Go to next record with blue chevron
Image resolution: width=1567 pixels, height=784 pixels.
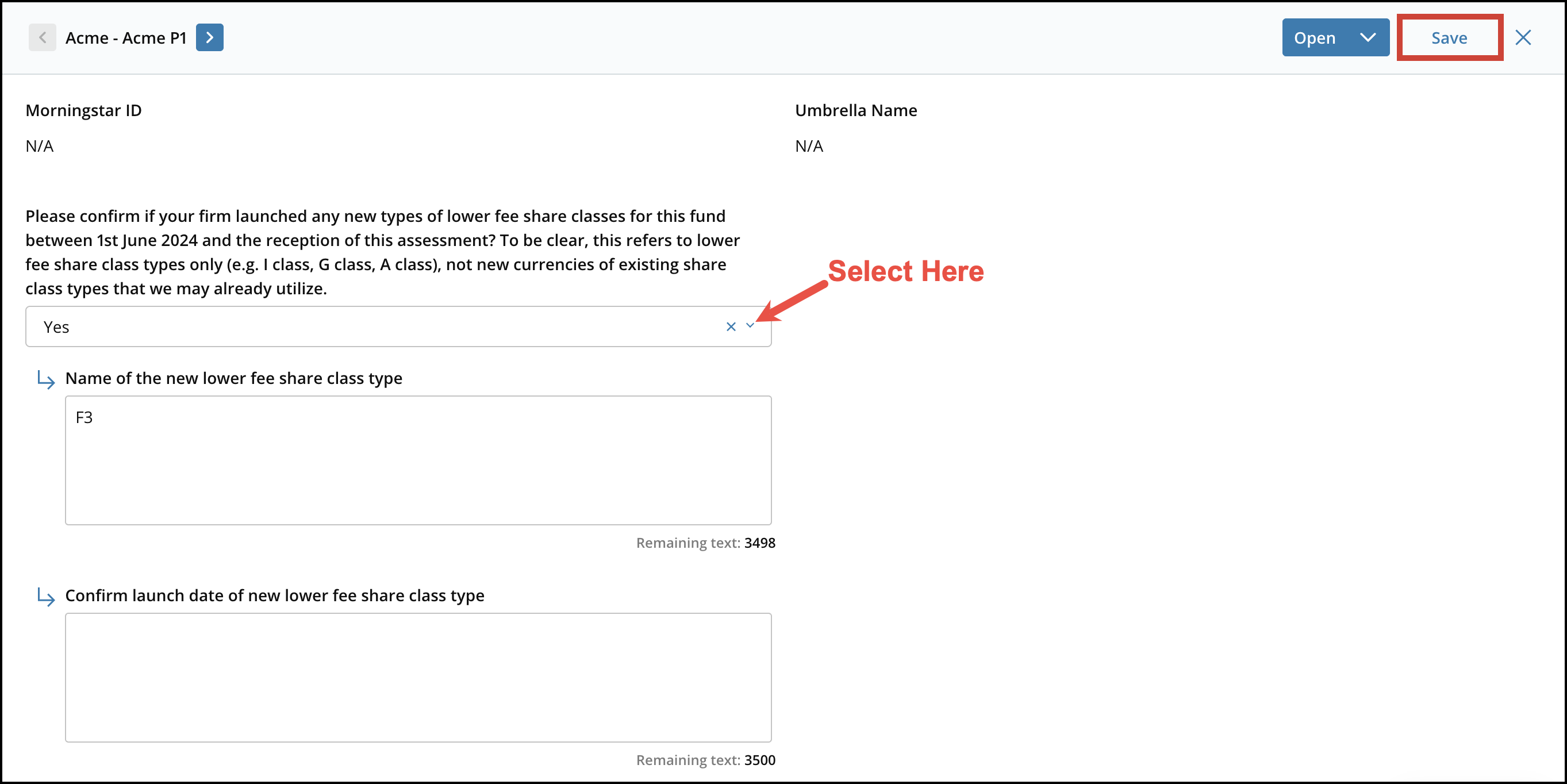[209, 38]
